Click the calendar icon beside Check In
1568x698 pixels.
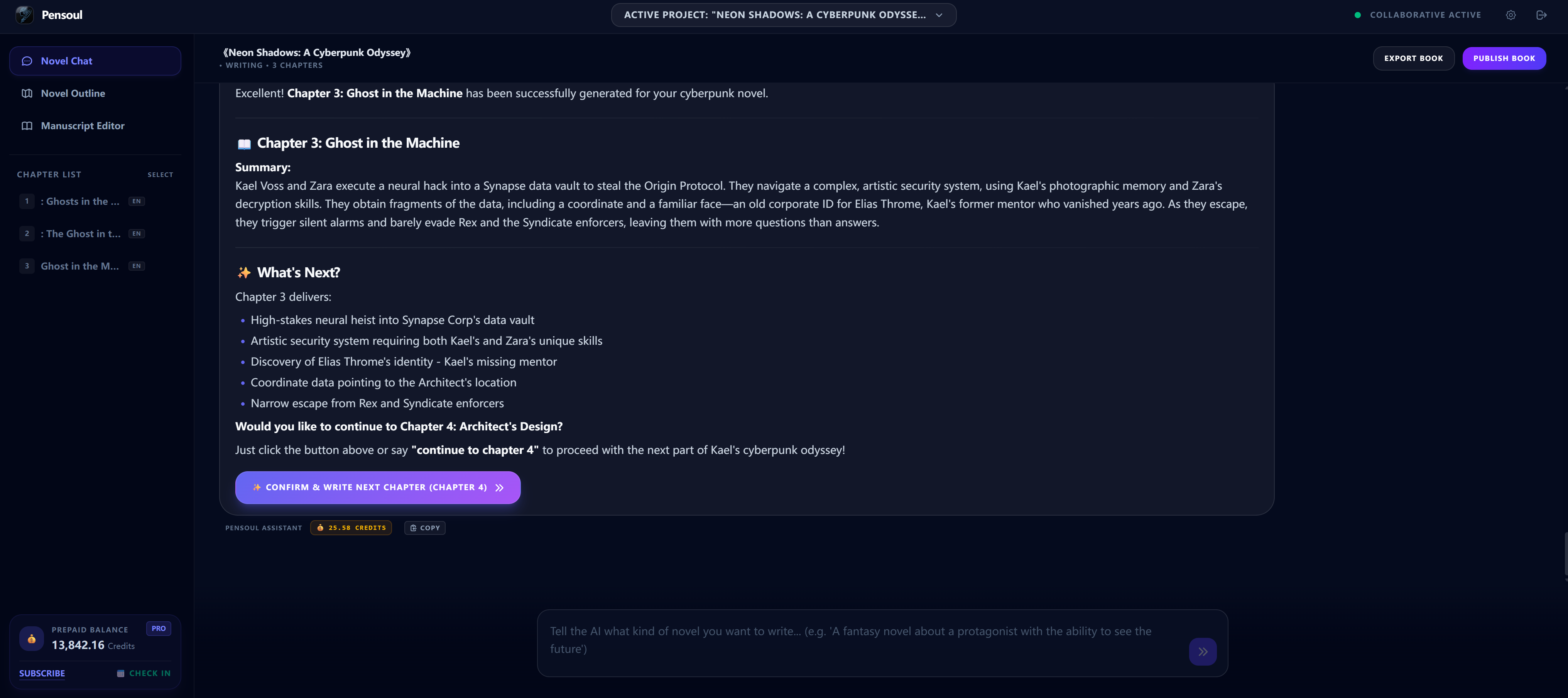click(x=120, y=673)
